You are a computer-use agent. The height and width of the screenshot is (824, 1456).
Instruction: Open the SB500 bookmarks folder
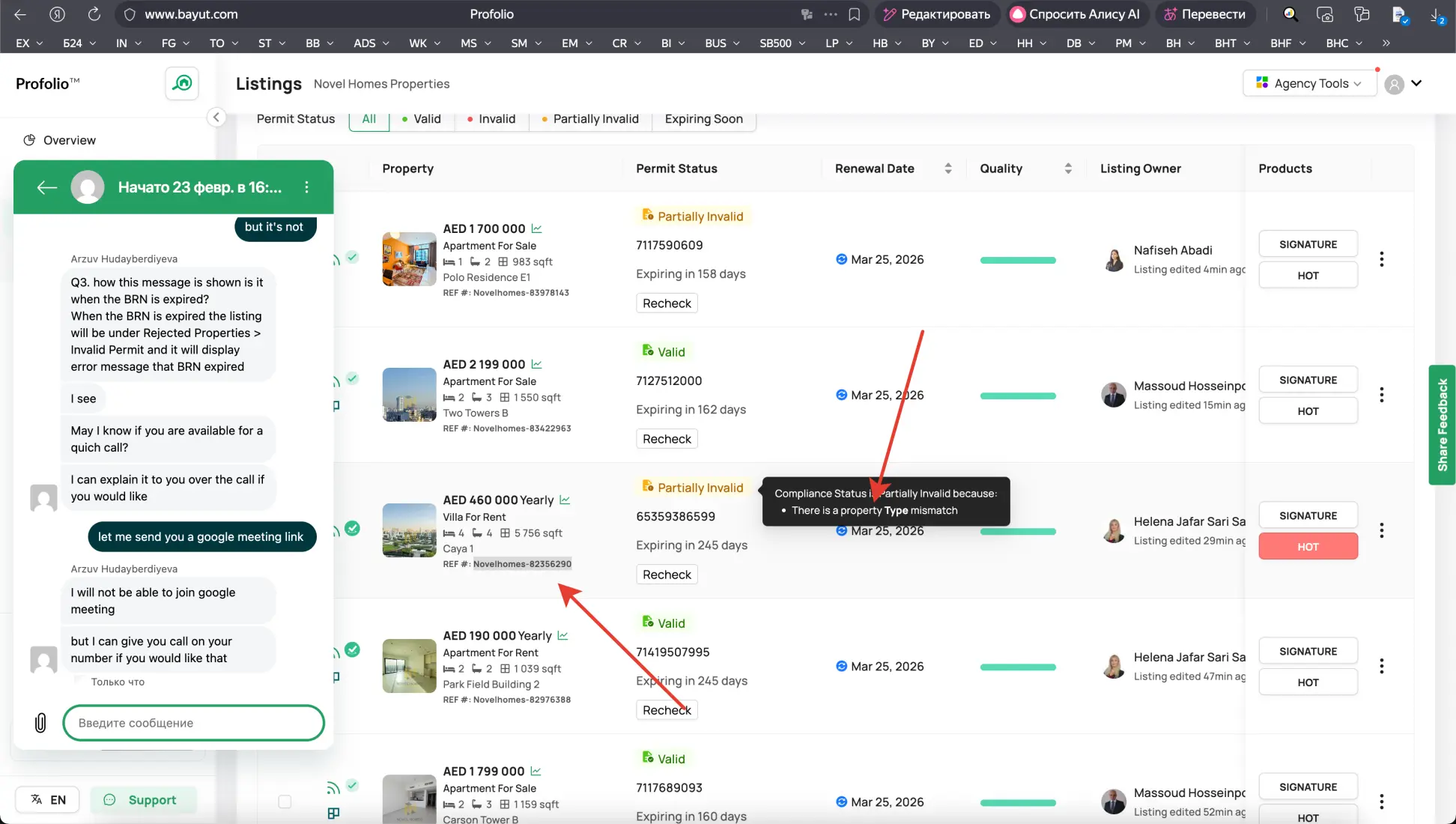pos(783,43)
